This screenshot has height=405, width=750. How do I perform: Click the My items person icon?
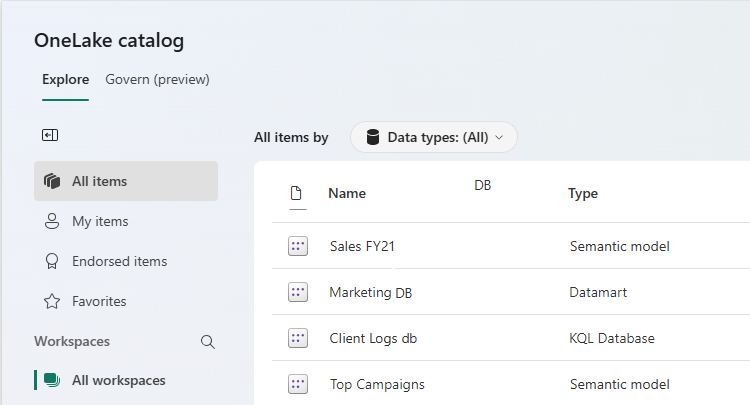tap(52, 221)
